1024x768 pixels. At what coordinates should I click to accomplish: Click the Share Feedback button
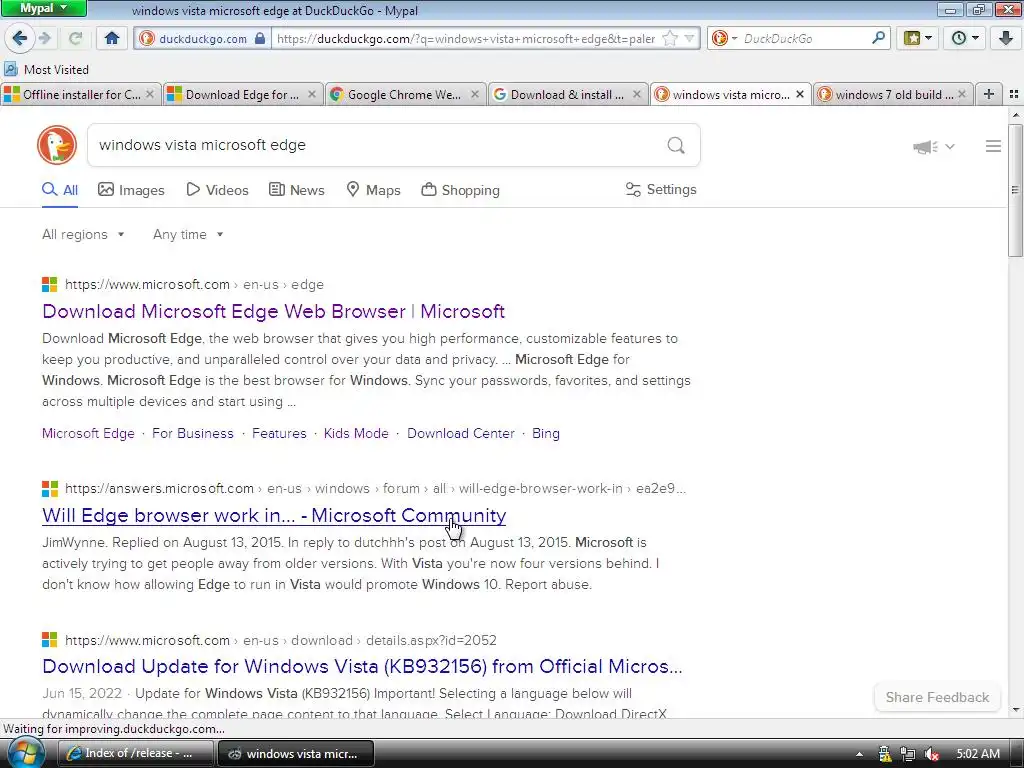pyautogui.click(x=937, y=697)
